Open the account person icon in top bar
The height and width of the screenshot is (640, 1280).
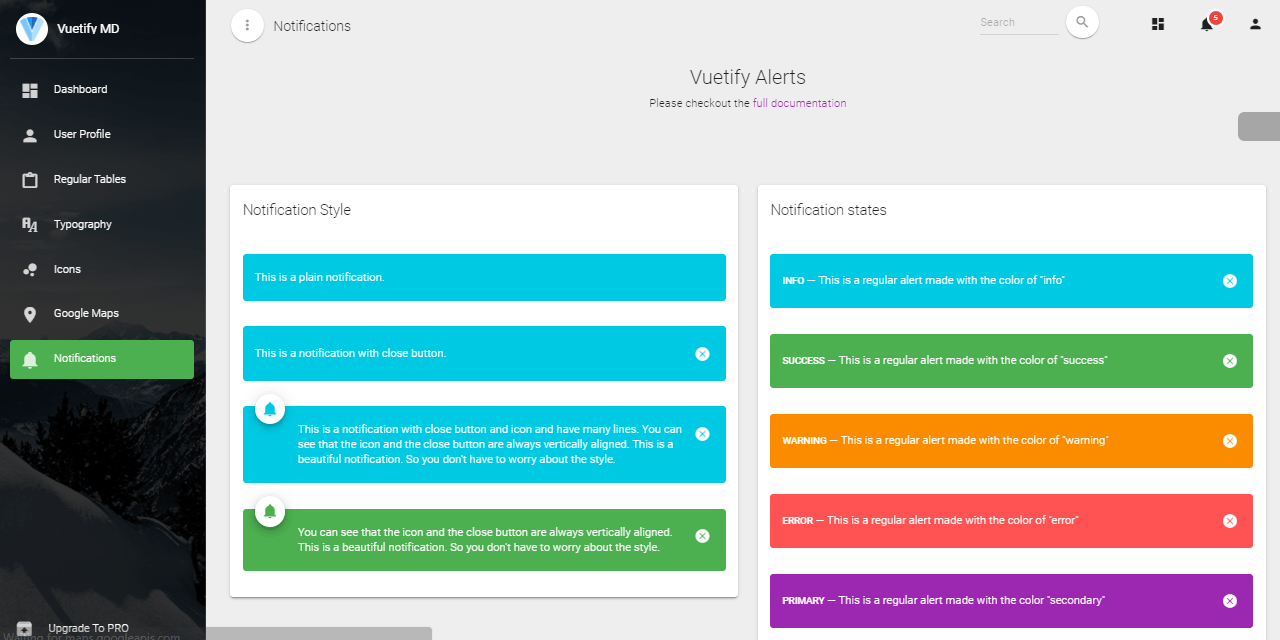click(x=1255, y=24)
